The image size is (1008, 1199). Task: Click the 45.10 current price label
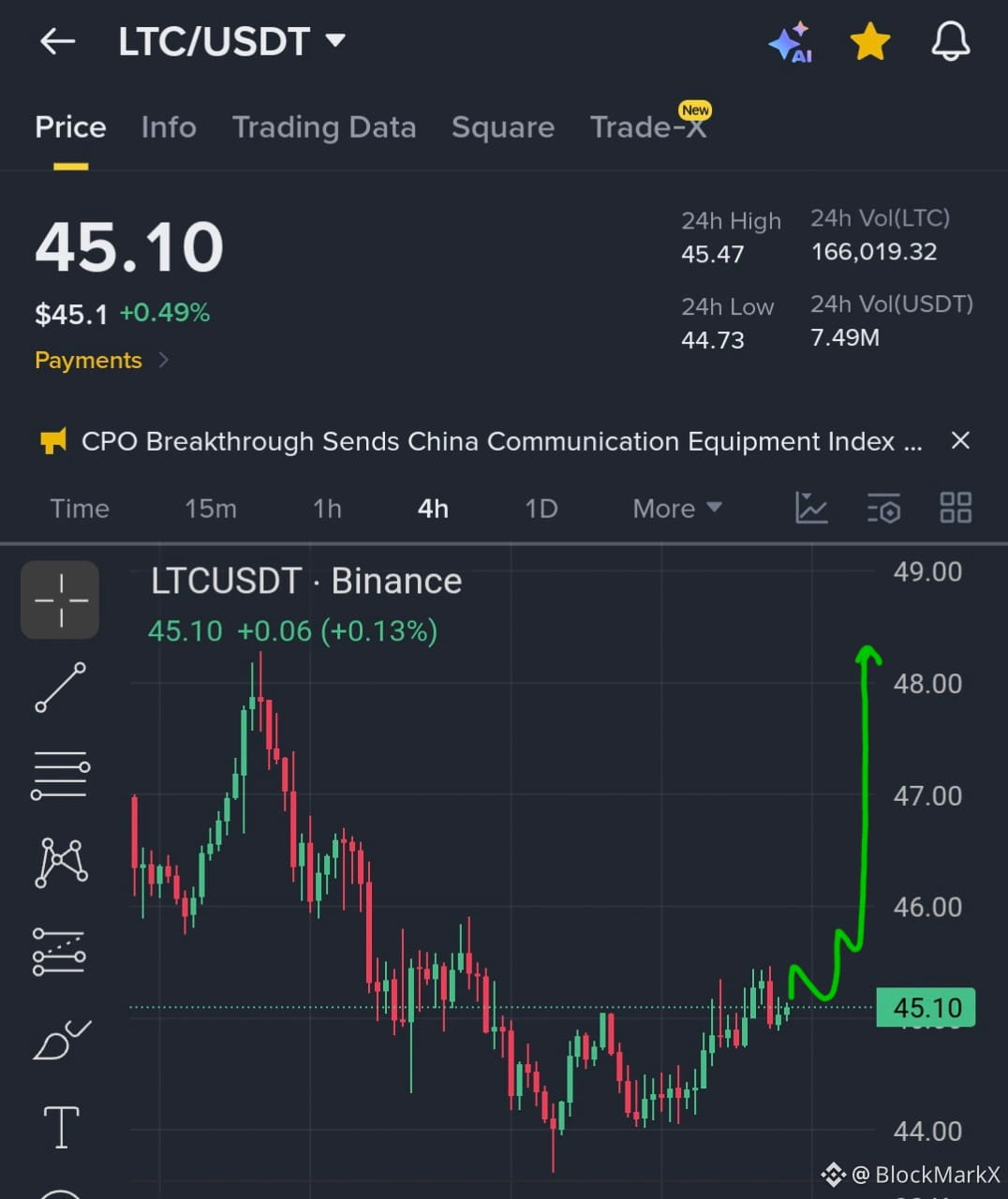tap(926, 1008)
